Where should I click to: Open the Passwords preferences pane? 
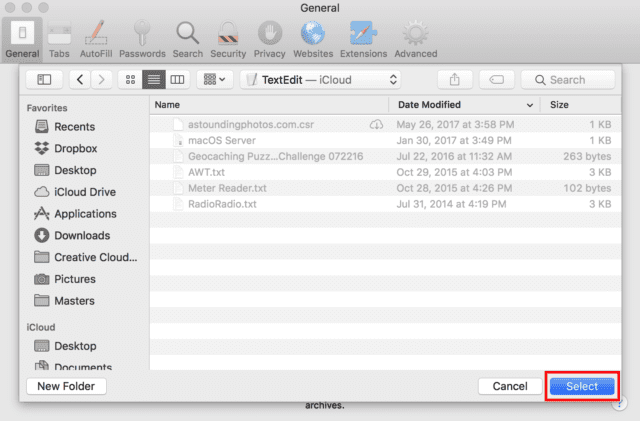coord(142,38)
